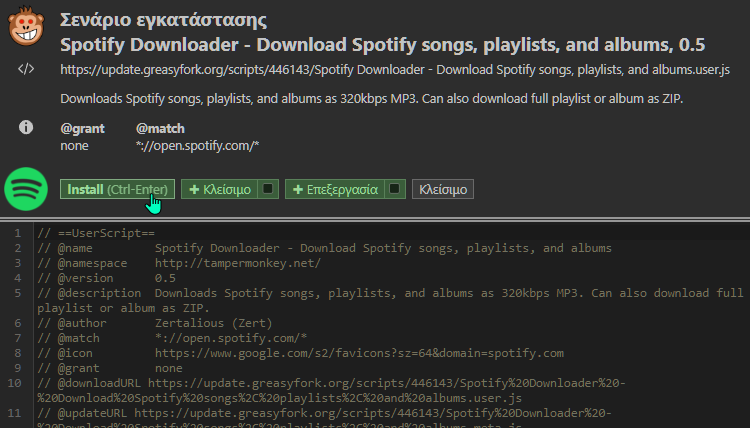Click the 'none' grant value in the info section
Screen dimensions: 750x428
point(74,146)
